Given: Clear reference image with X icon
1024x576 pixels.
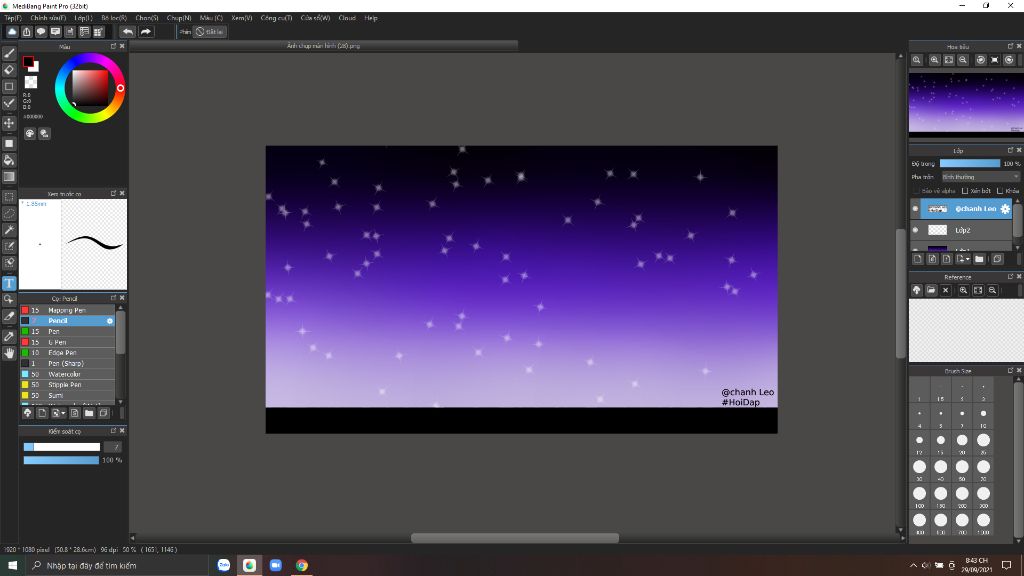Looking at the screenshot, I should point(946,290).
